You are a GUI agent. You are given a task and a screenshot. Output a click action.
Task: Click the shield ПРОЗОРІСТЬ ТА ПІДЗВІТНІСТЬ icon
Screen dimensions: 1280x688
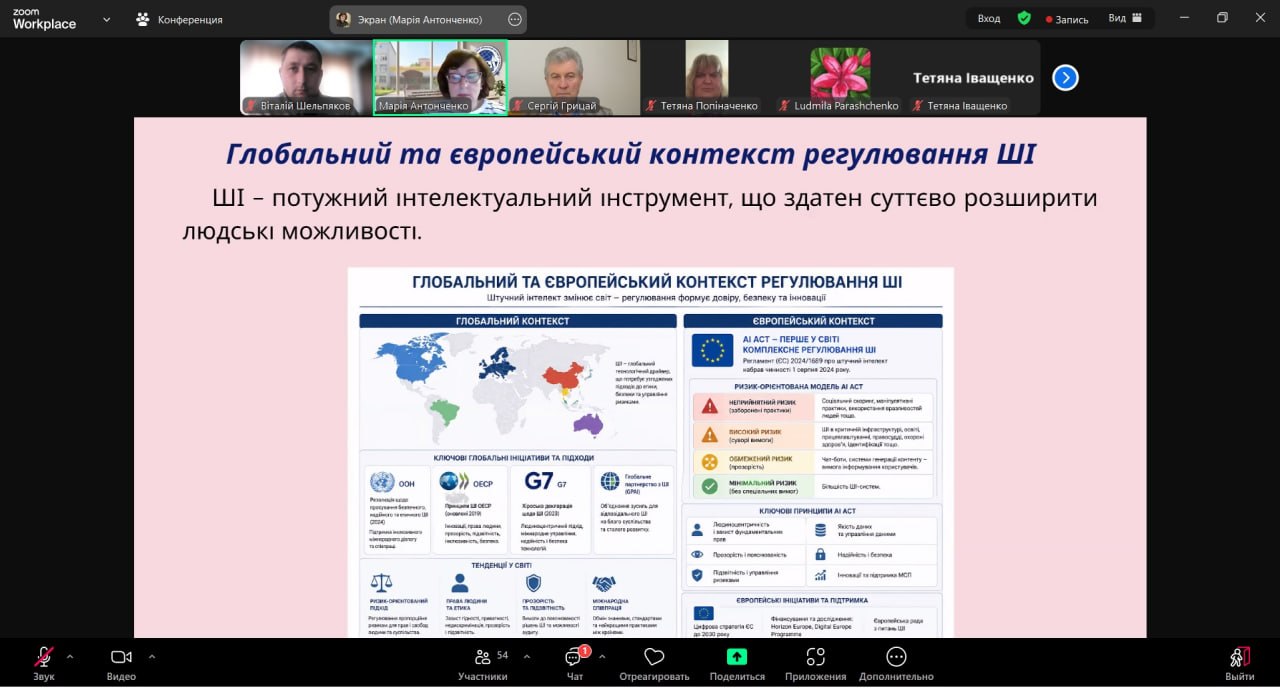click(x=533, y=583)
